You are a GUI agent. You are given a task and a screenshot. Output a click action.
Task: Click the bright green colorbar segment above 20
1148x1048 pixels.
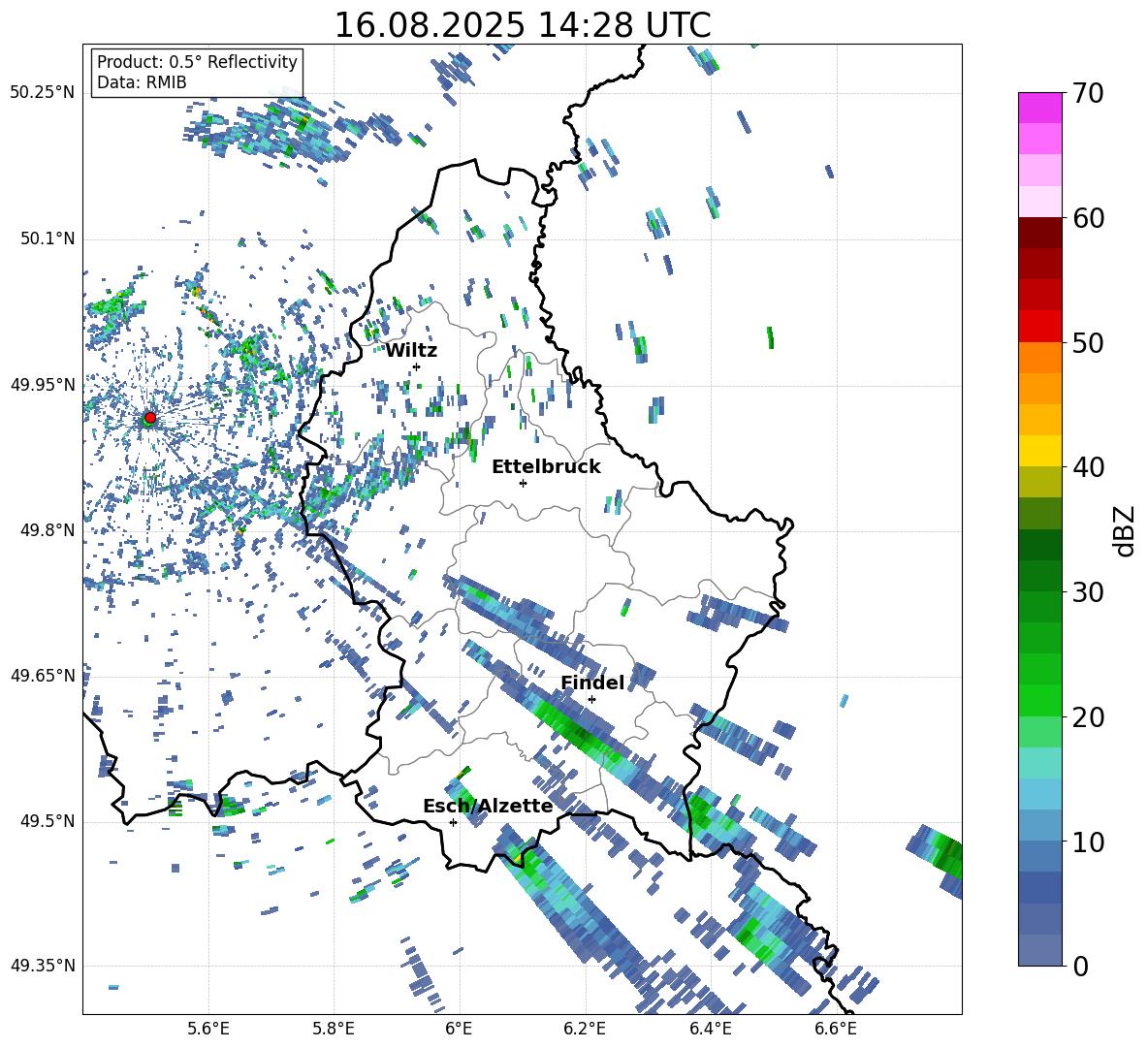click(1039, 700)
